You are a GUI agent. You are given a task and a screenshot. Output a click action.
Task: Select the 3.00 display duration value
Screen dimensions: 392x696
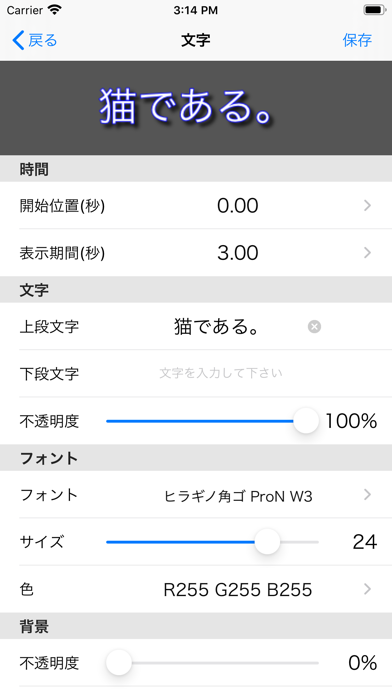[x=238, y=253]
